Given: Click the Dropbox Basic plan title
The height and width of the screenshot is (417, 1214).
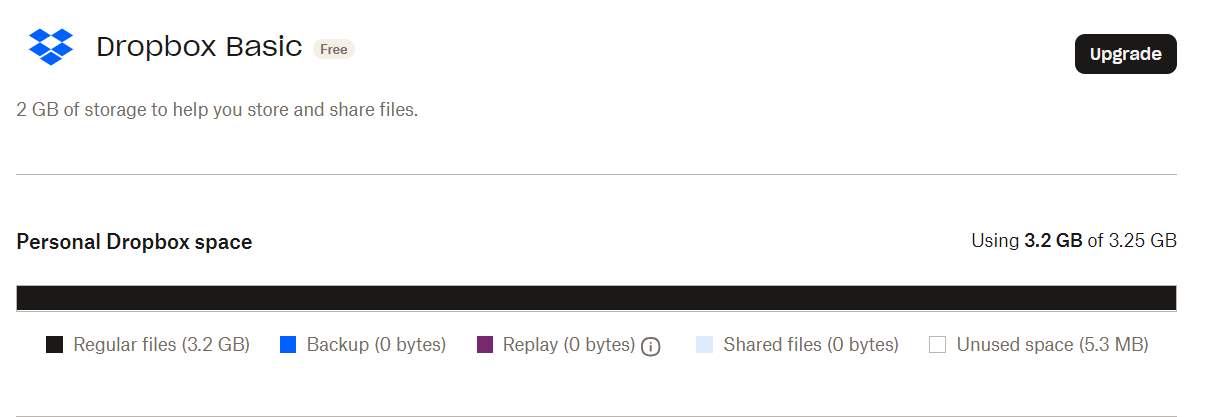Looking at the screenshot, I should tap(199, 47).
